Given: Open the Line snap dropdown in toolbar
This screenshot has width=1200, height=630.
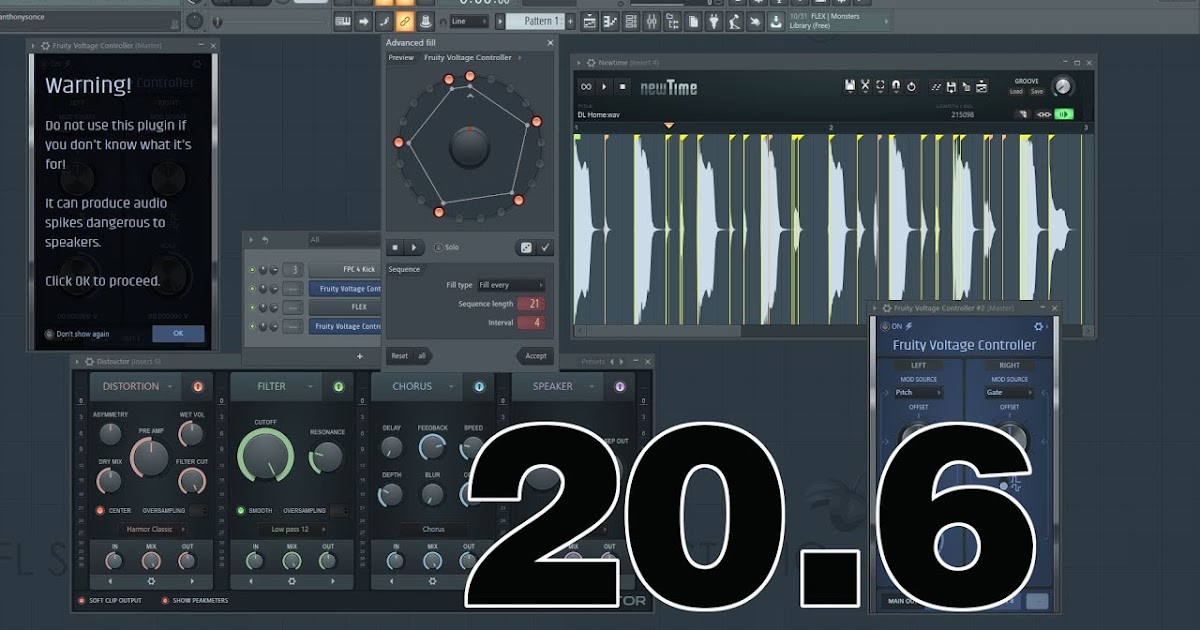Looking at the screenshot, I should [x=468, y=21].
